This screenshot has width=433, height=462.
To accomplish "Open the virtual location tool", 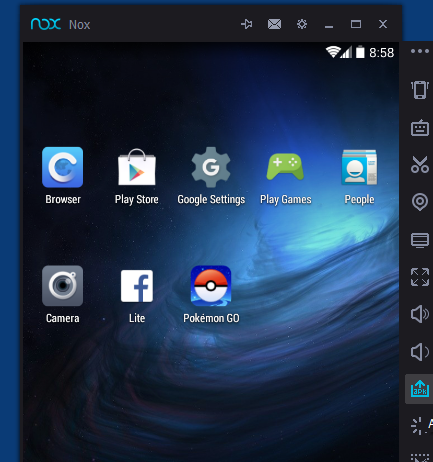I will point(420,202).
